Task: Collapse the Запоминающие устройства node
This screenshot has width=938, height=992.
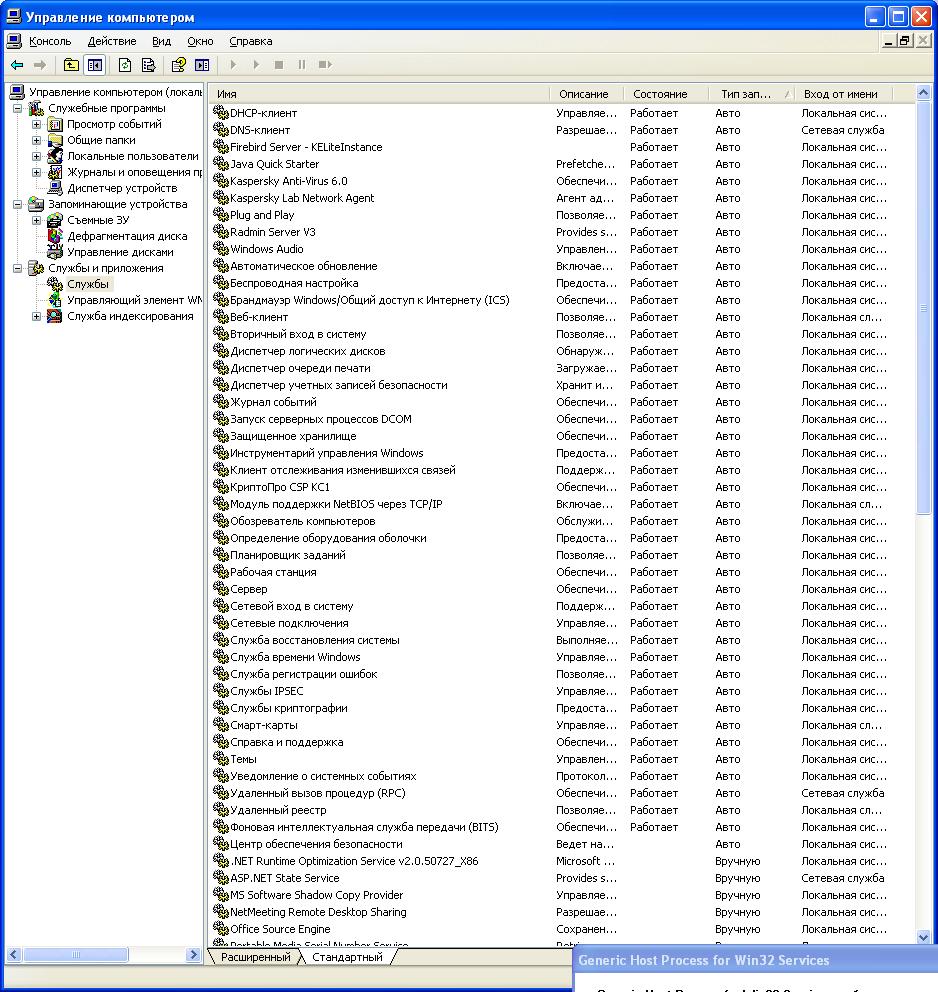Action: point(18,204)
